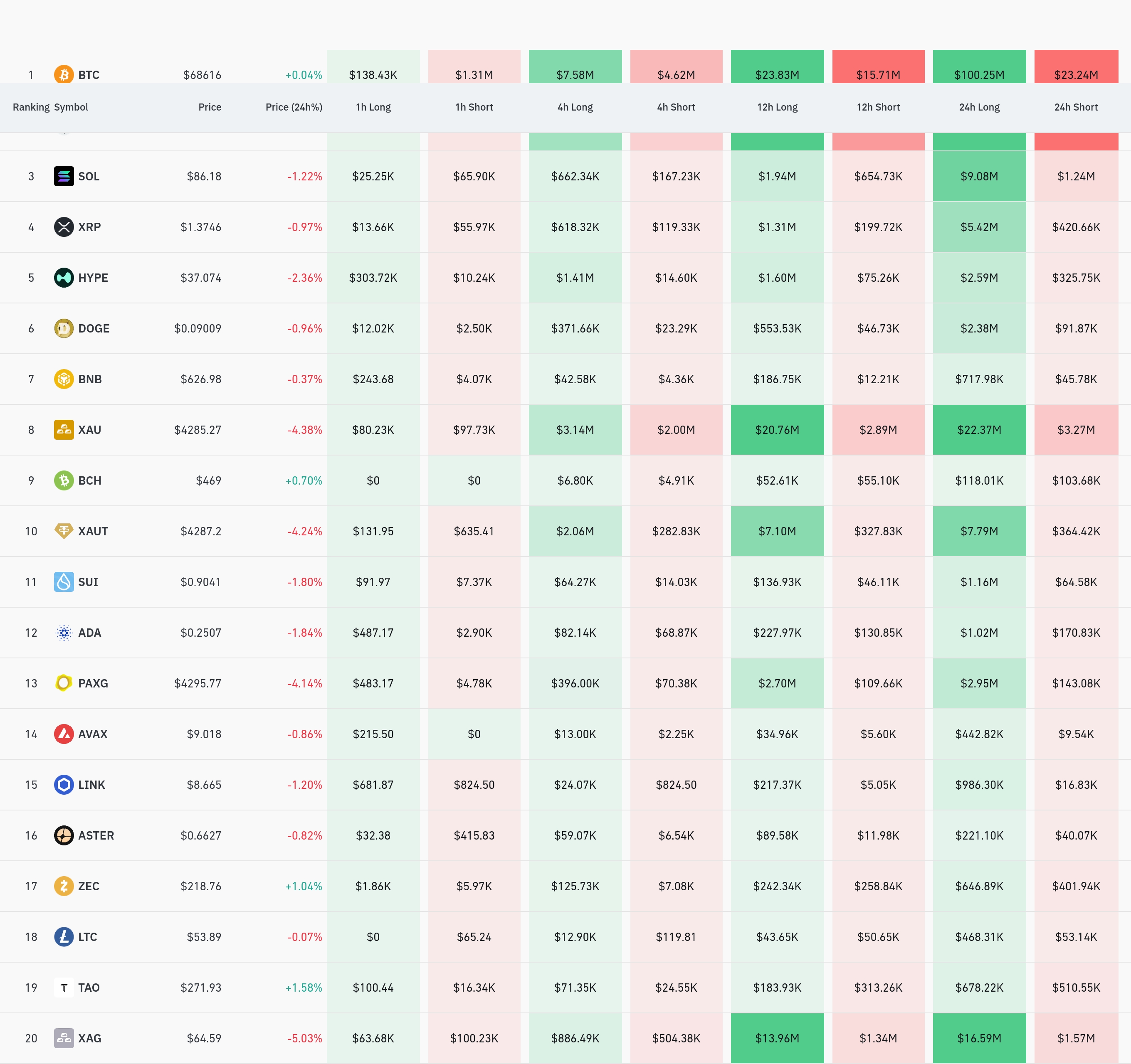Image resolution: width=1131 pixels, height=1064 pixels.
Task: Click the XAU gold bars icon
Action: tap(64, 429)
